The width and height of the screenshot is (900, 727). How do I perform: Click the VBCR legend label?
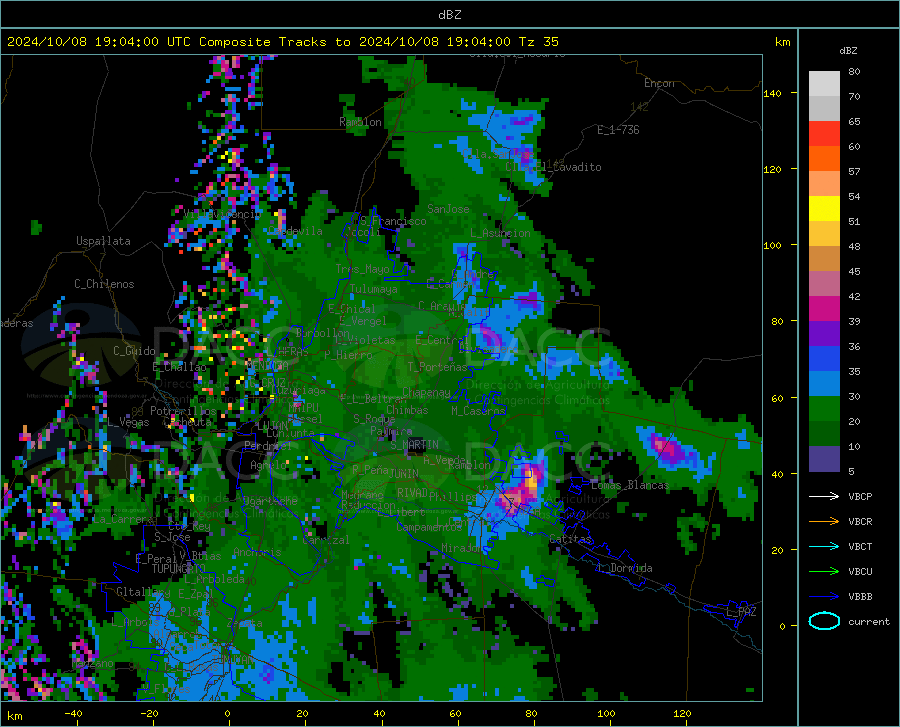pos(860,522)
